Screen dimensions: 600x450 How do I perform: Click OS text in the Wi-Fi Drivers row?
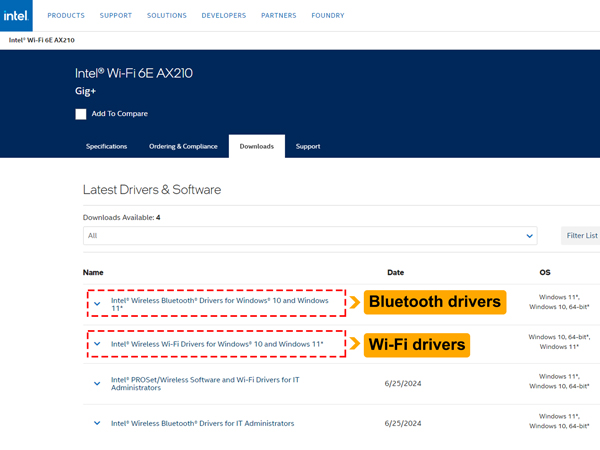coord(559,342)
